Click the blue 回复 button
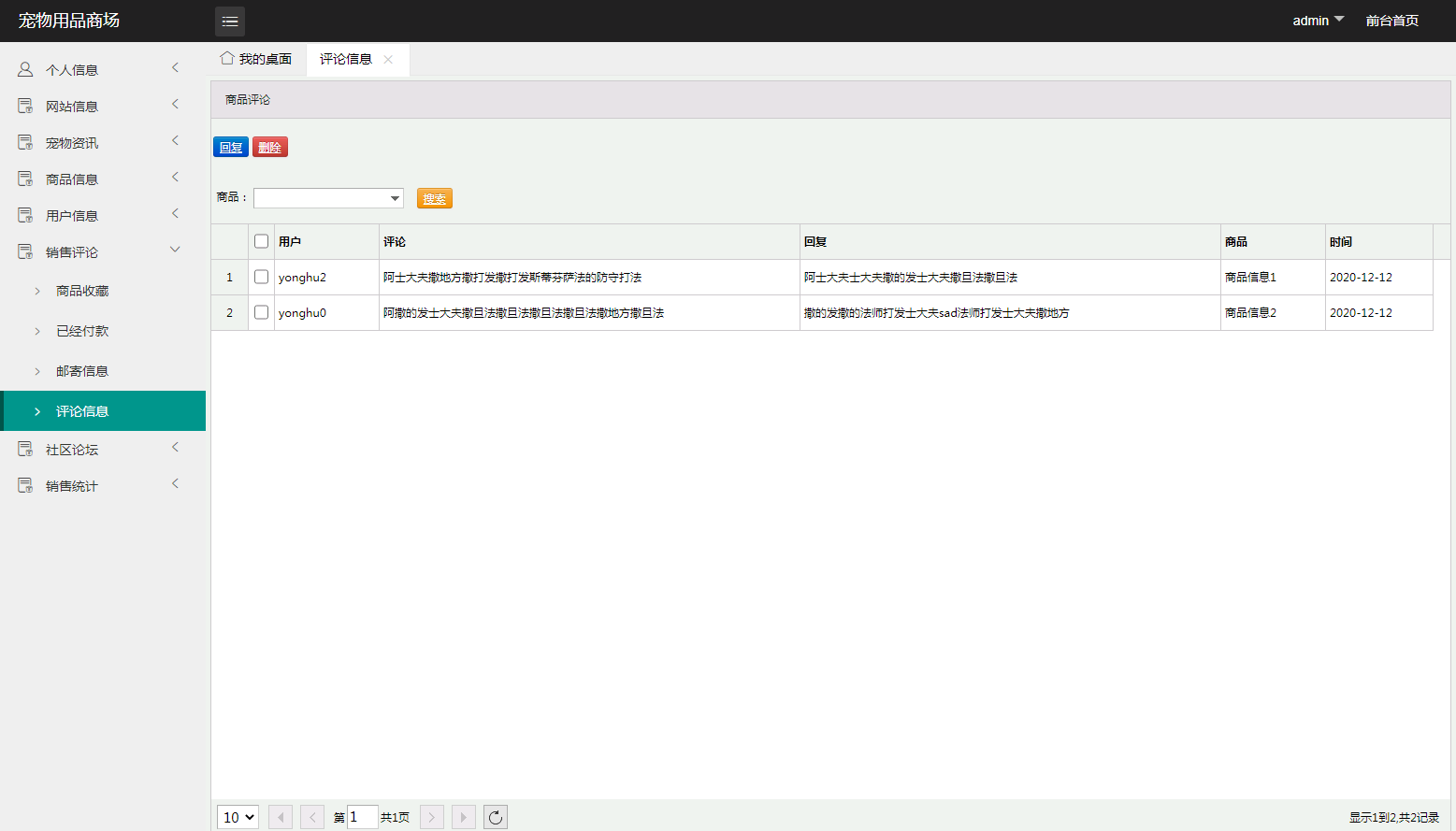The width and height of the screenshot is (1456, 831). [231, 147]
